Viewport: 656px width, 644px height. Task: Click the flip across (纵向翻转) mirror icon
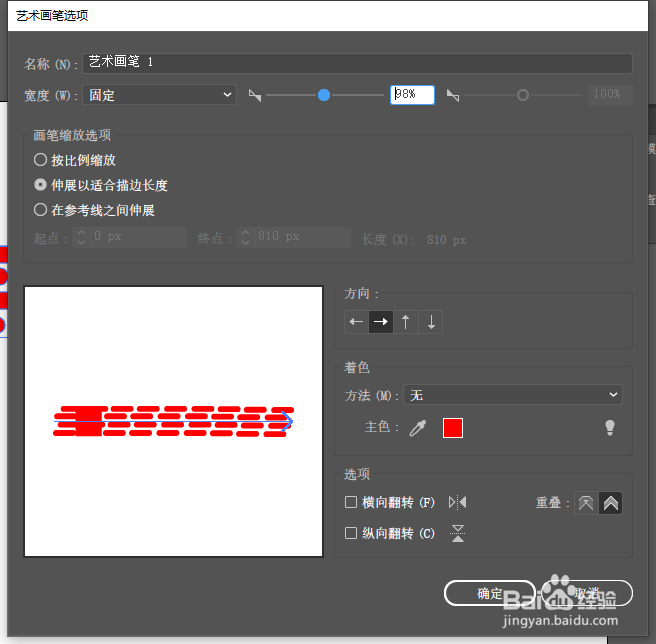[x=458, y=533]
